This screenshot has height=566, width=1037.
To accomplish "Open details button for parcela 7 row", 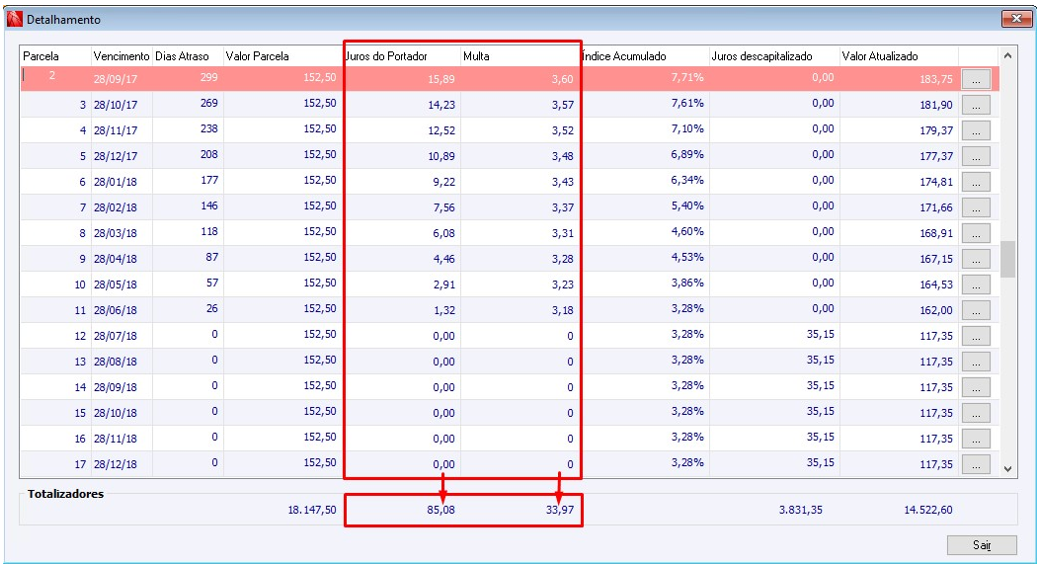I will coord(976,208).
